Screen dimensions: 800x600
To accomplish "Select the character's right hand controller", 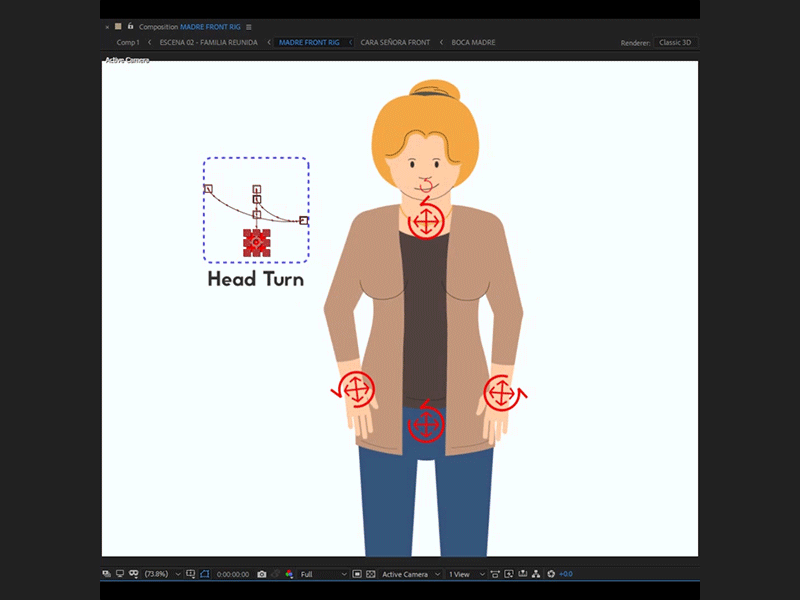I will click(x=355, y=390).
